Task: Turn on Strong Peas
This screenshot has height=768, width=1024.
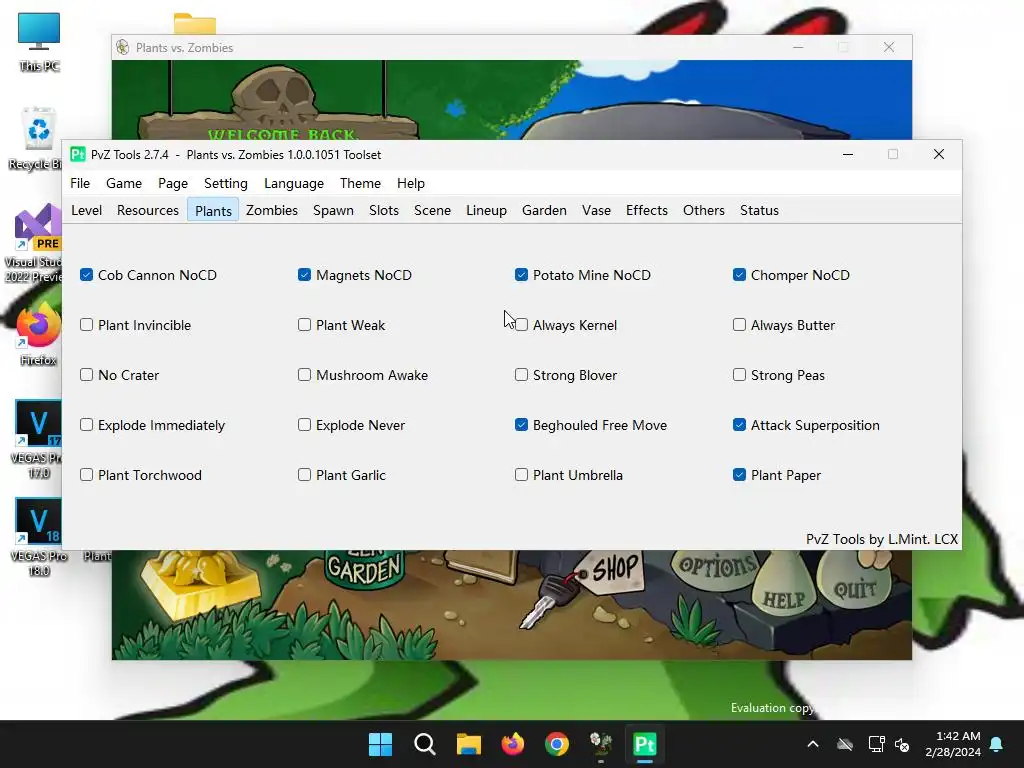Action: click(739, 375)
